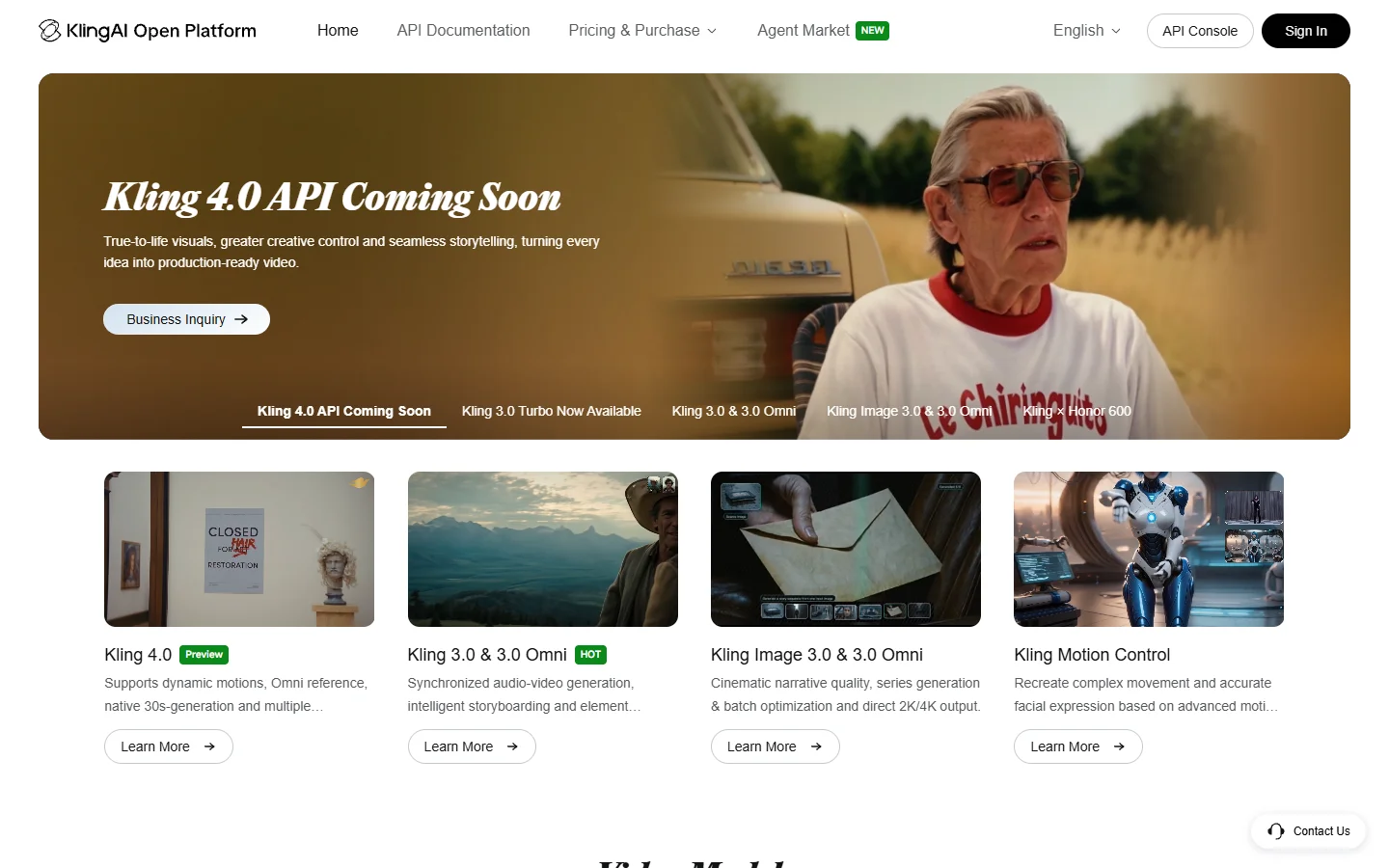Switch to Kling 3.0 & 3.0 Omni banner tab
Viewport: 1389px width, 868px height.
point(734,411)
